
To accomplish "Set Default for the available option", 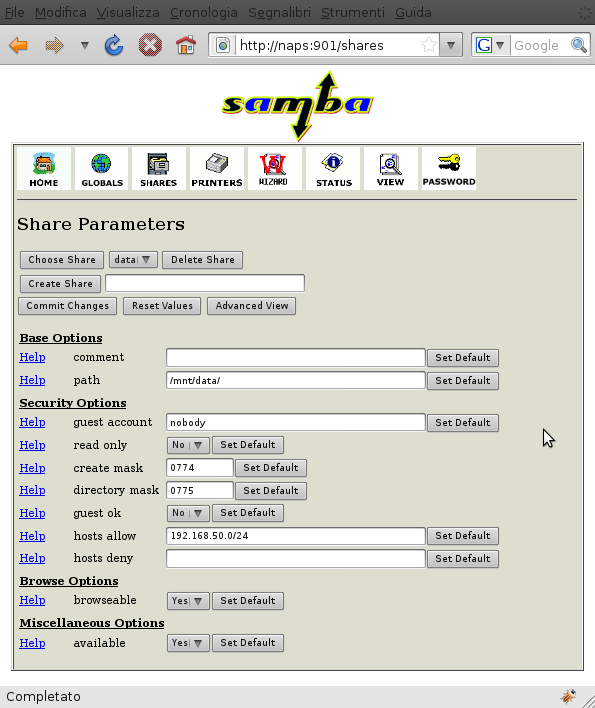I will [248, 643].
